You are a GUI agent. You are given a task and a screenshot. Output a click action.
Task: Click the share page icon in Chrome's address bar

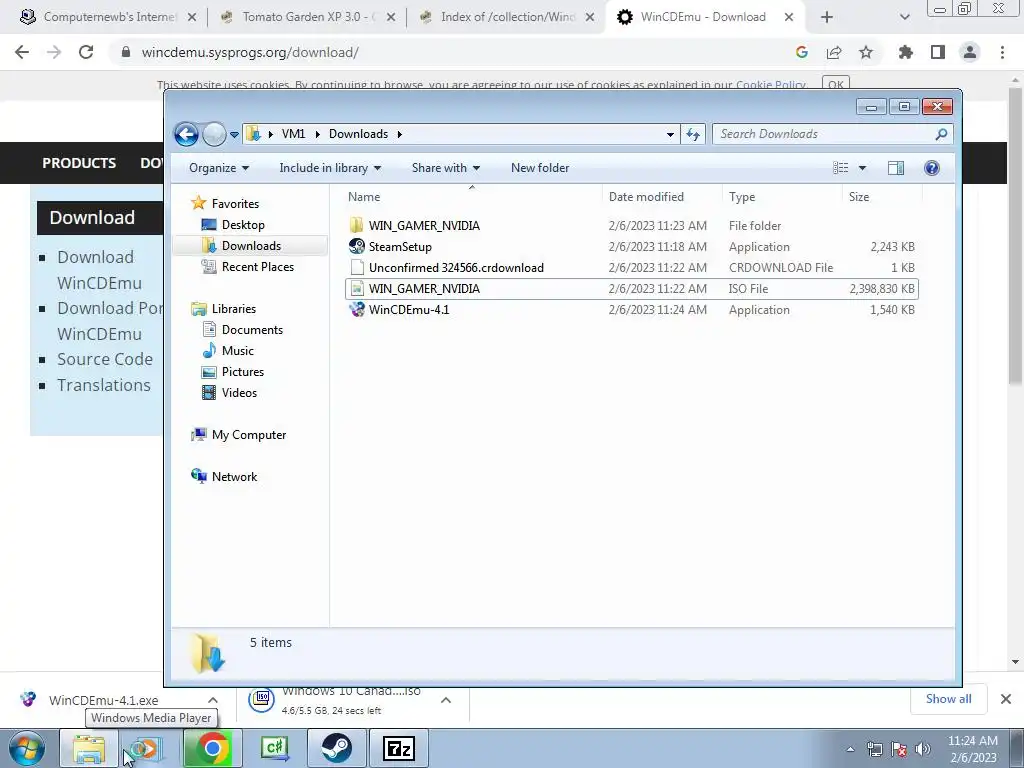pos(834,52)
